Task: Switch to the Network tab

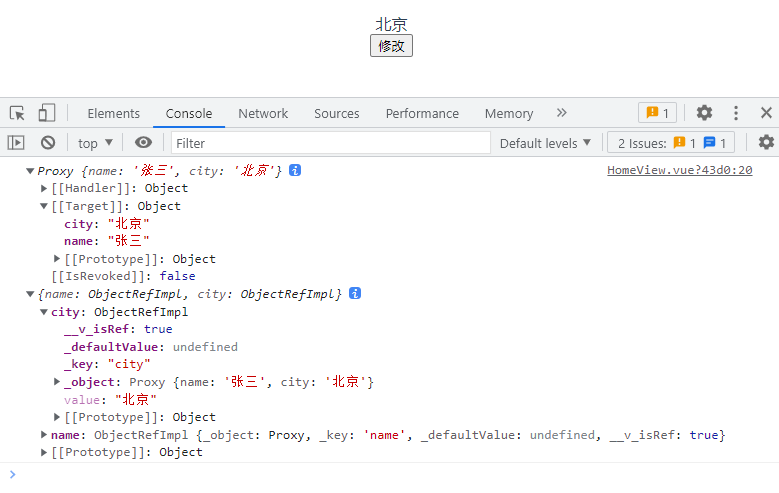Action: [x=263, y=113]
